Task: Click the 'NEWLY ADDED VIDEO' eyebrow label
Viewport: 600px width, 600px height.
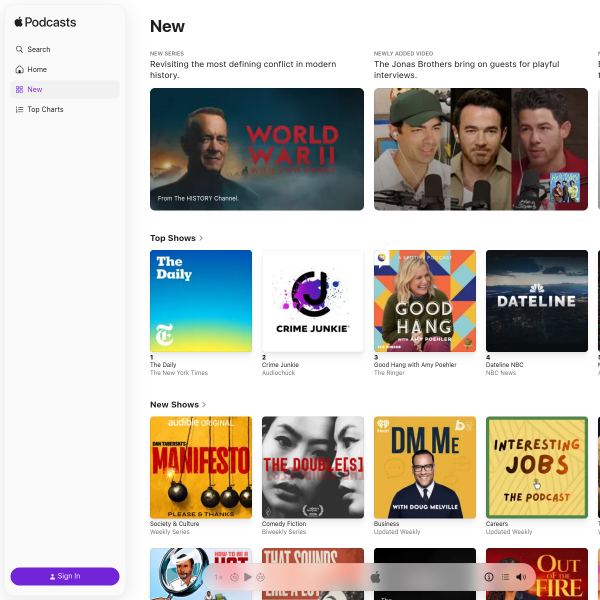Action: (x=403, y=54)
